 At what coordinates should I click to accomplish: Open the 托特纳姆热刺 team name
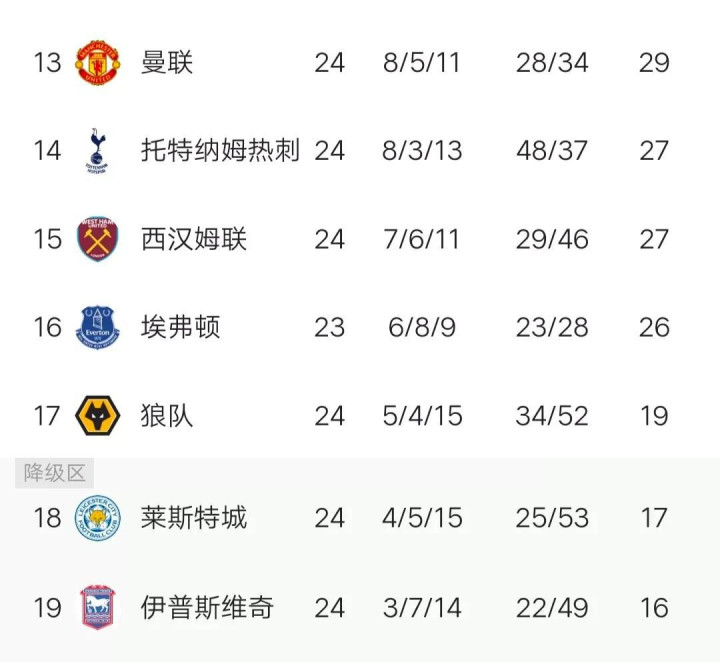pyautogui.click(x=220, y=151)
